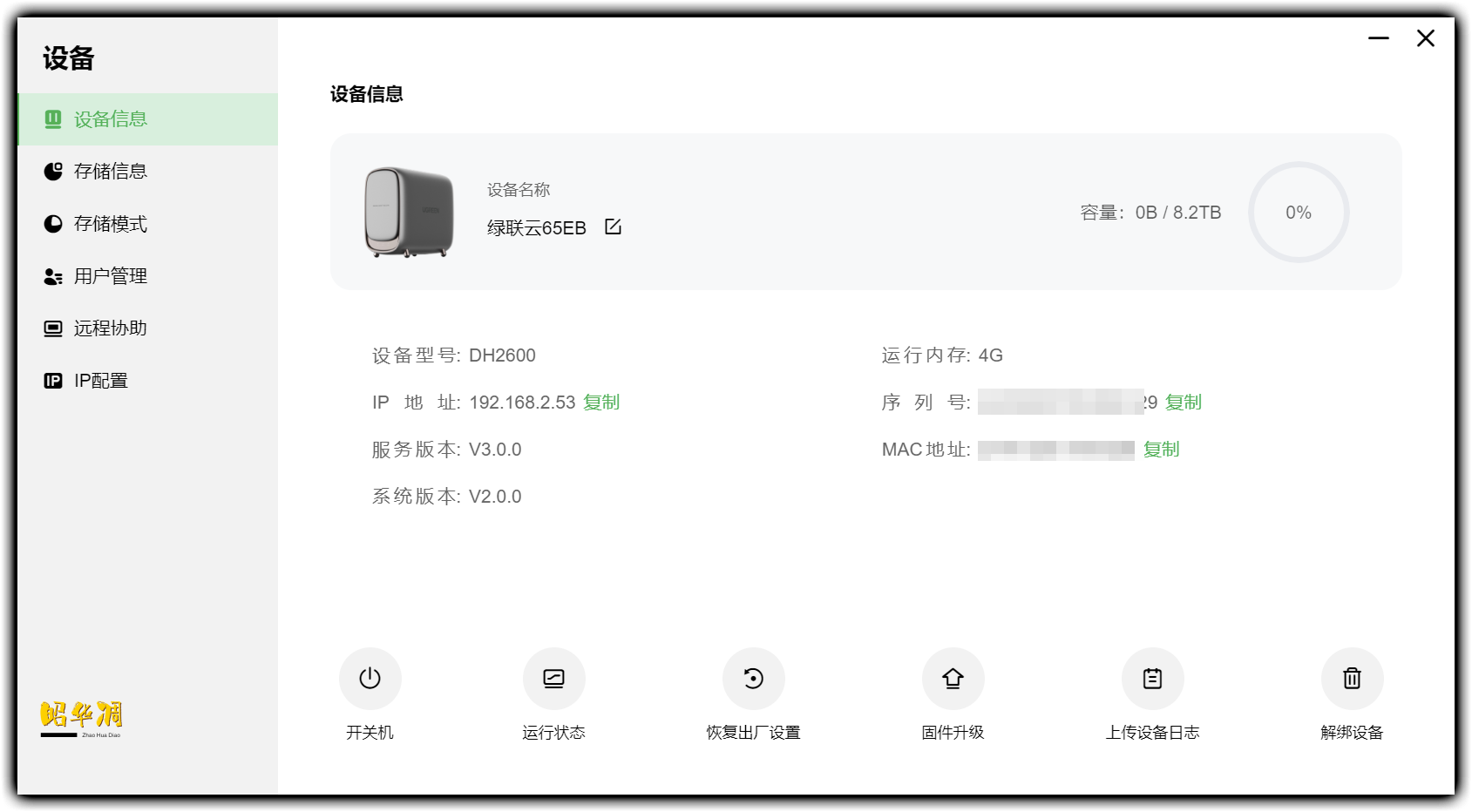1472x812 pixels.
Task: Open 运行状态 status panel
Action: (554, 678)
